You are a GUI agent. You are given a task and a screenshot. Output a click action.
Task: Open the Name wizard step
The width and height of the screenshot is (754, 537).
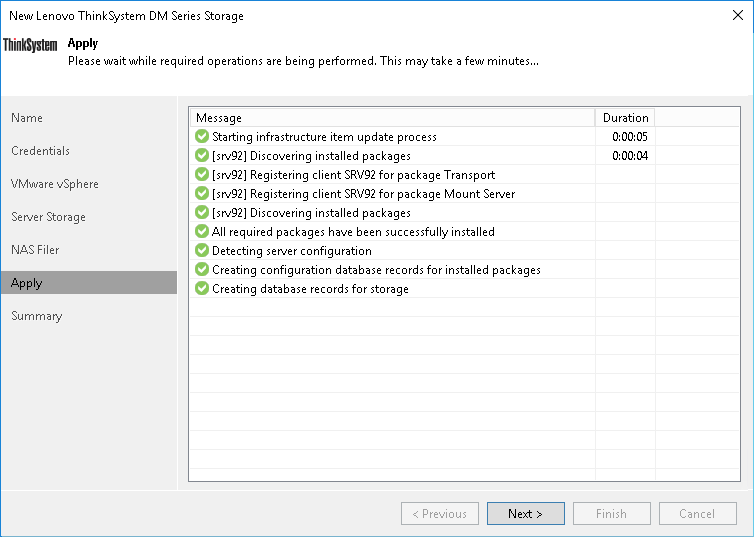[x=27, y=118]
